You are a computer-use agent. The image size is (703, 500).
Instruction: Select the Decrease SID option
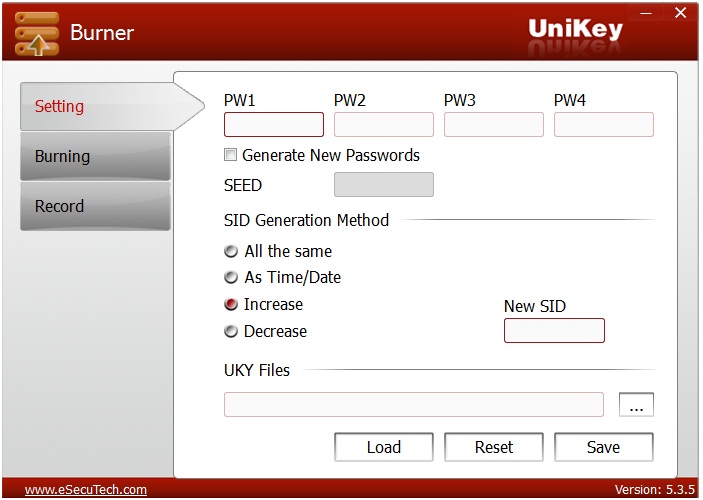pos(231,331)
